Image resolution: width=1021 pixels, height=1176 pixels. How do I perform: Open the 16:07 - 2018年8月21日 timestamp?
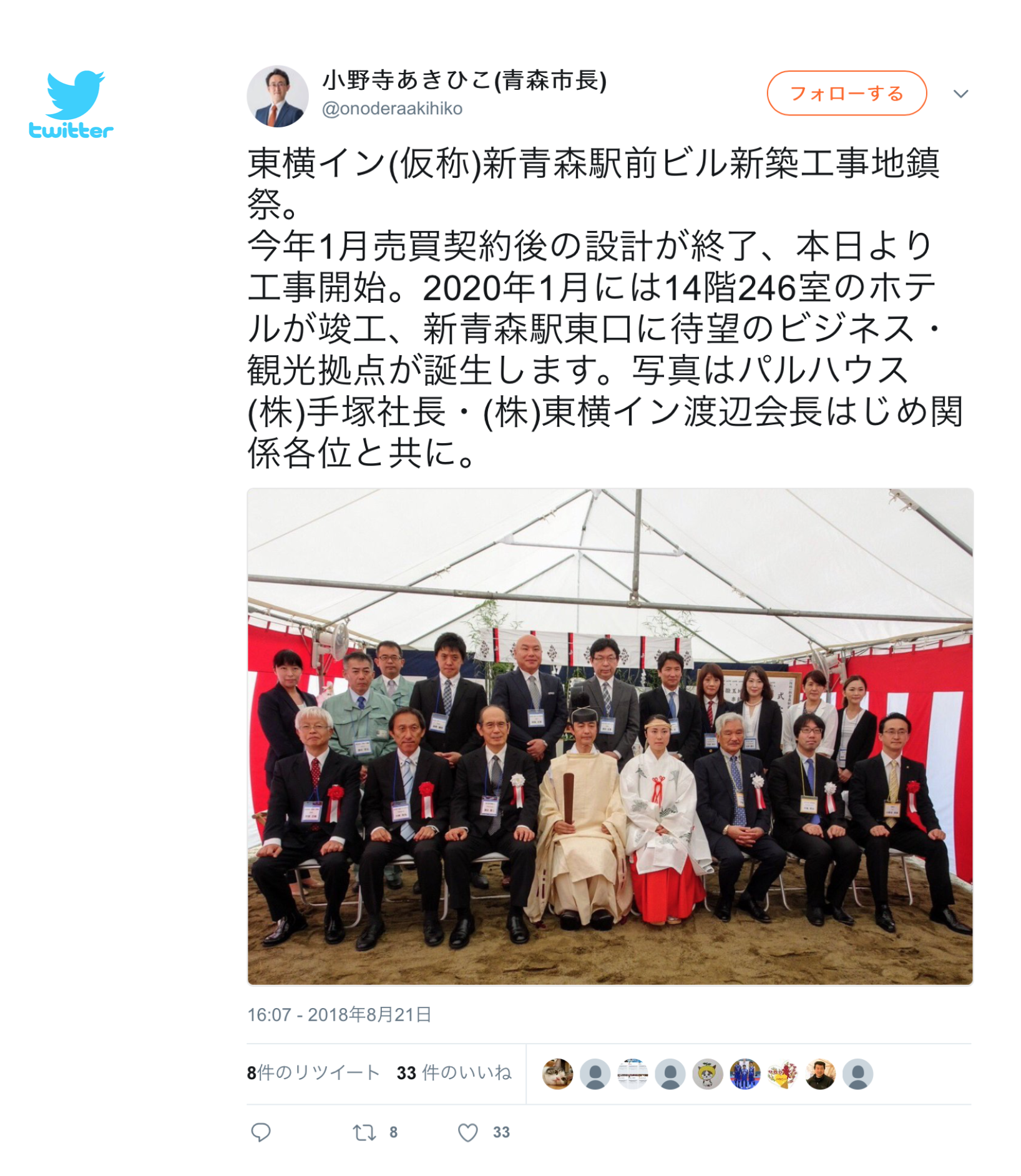pos(340,1014)
